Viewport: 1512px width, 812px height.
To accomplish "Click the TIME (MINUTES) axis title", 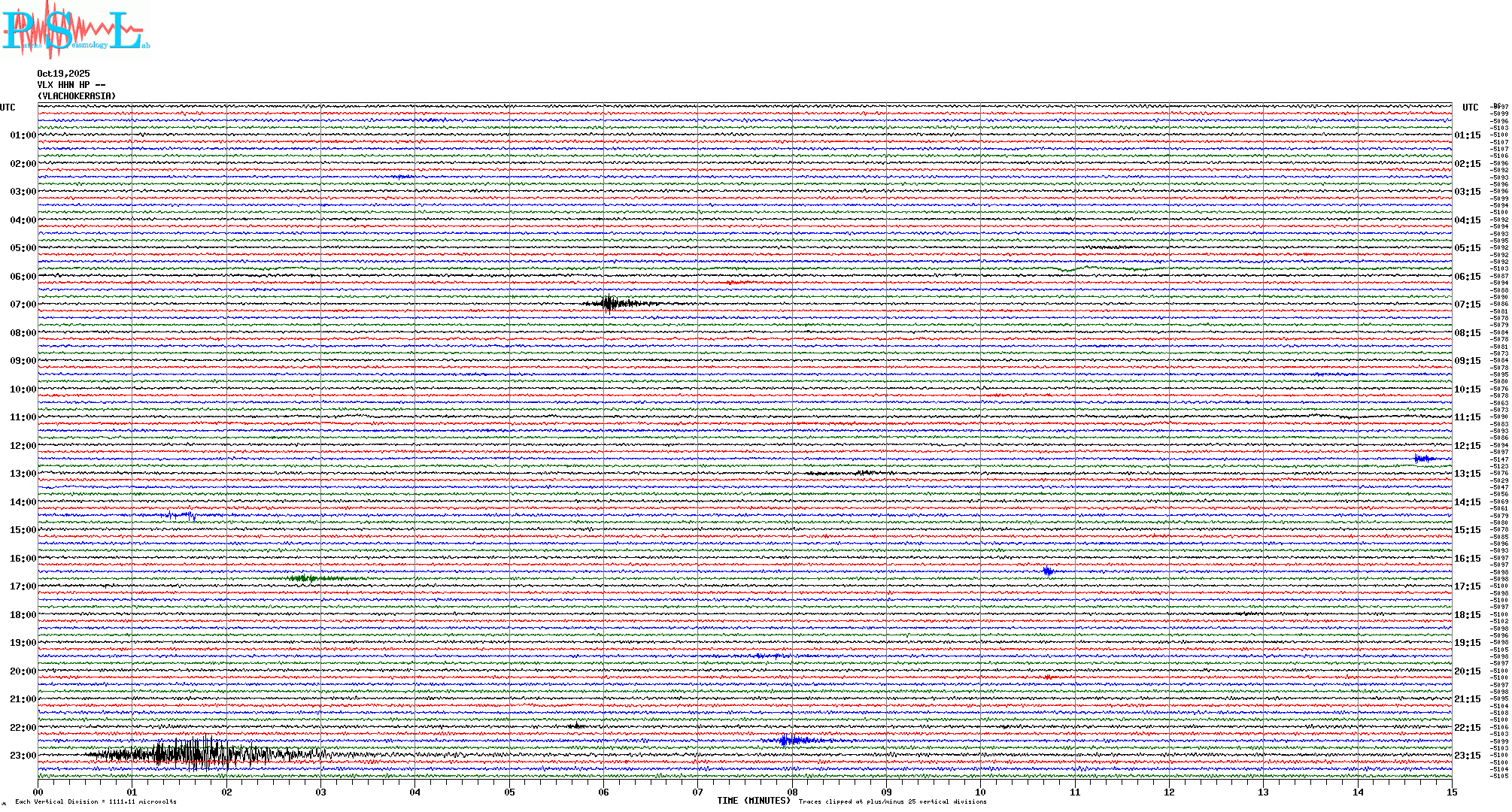I will click(753, 801).
